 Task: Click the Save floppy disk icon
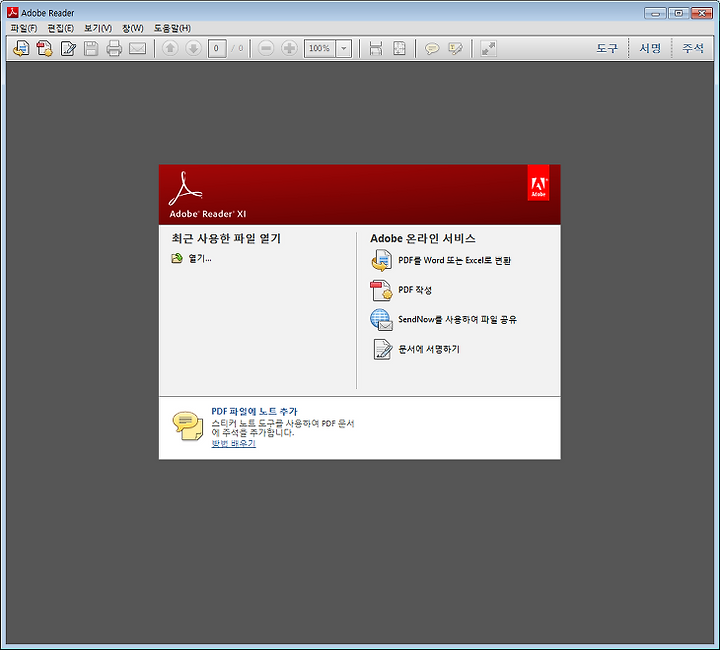91,48
